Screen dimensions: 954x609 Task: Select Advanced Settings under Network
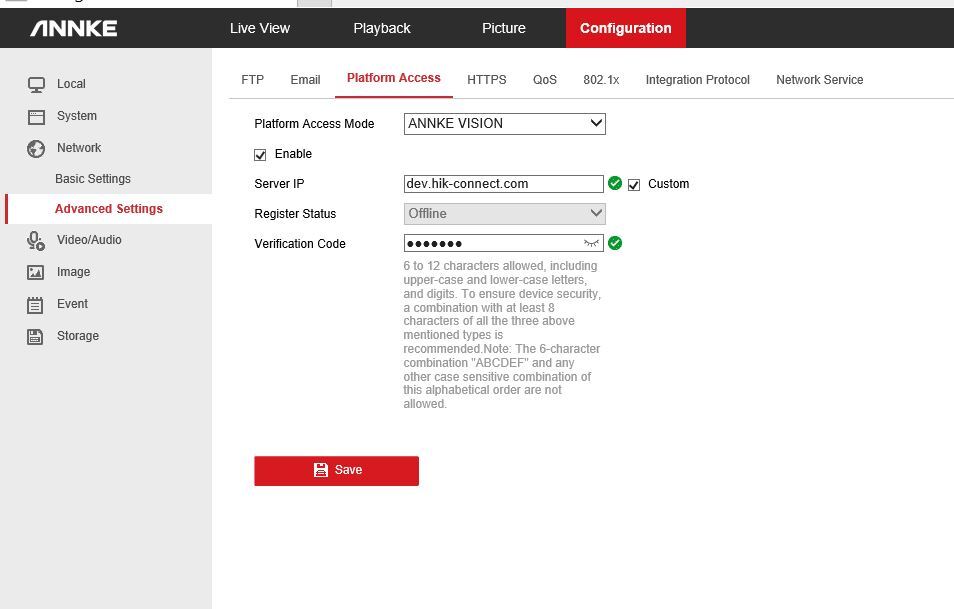[109, 209]
